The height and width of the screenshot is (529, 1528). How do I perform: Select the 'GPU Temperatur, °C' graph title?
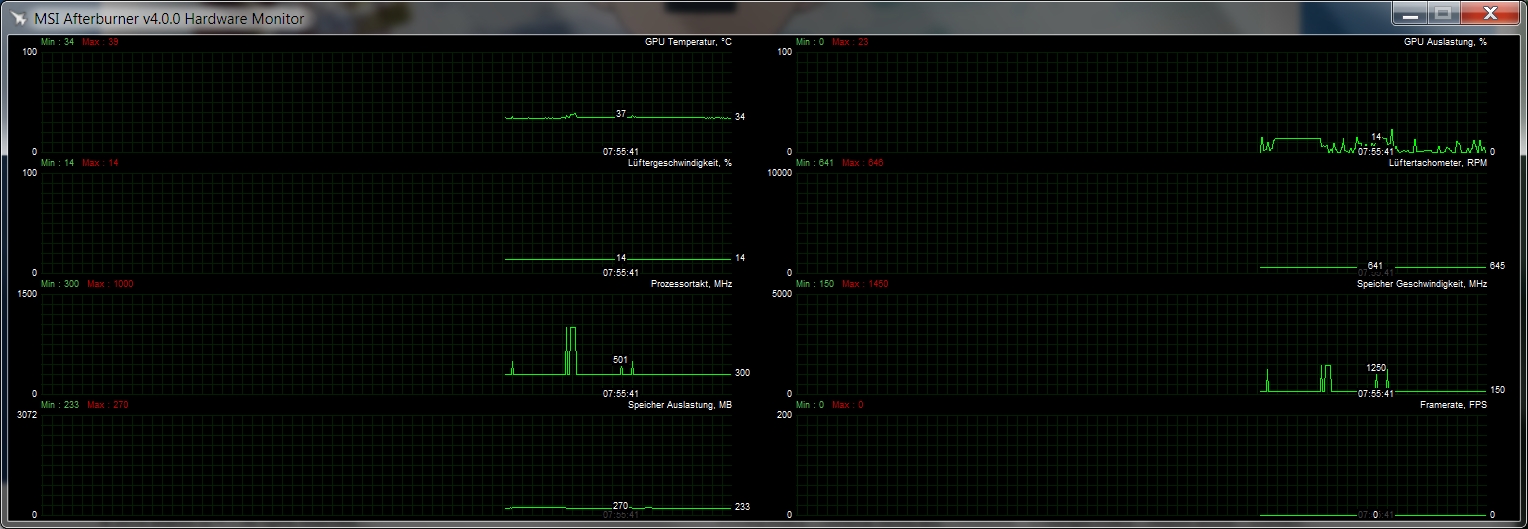688,42
